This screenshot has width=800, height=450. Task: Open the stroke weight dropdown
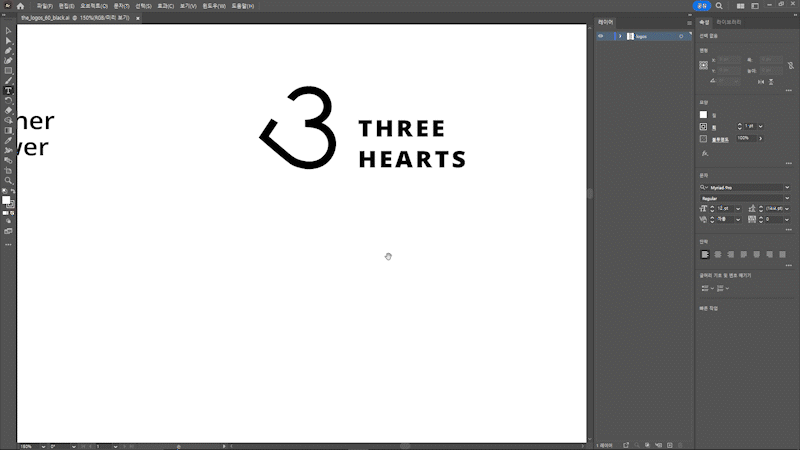coord(760,126)
